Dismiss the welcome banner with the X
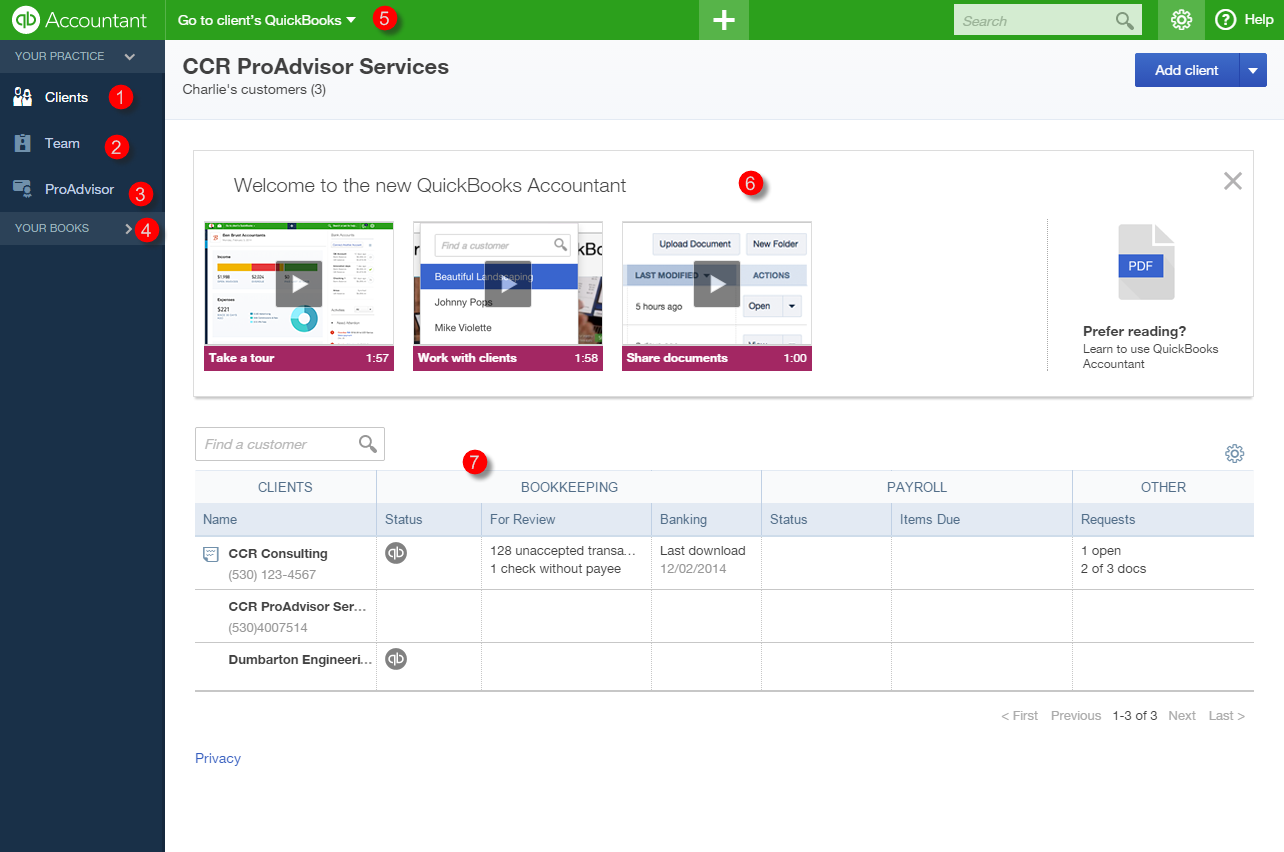The height and width of the screenshot is (852, 1284). click(1232, 181)
